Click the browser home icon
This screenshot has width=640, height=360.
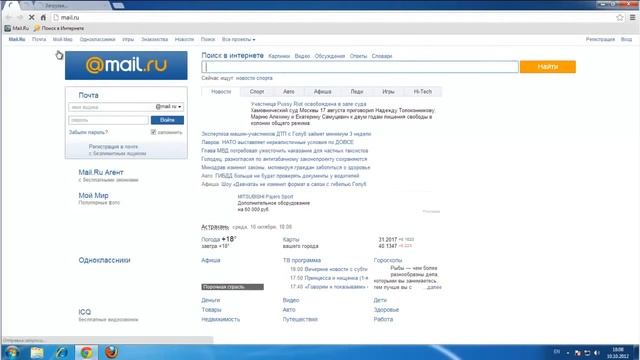coord(43,18)
